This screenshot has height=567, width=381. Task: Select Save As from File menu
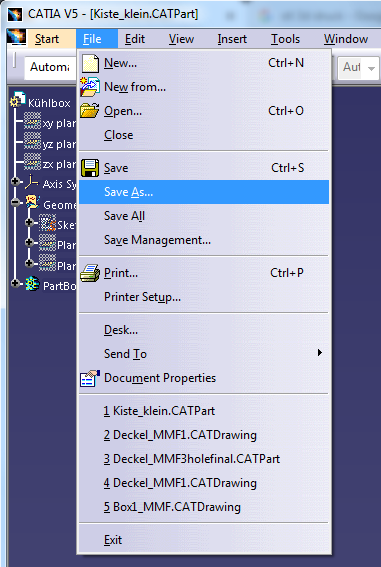point(204,192)
